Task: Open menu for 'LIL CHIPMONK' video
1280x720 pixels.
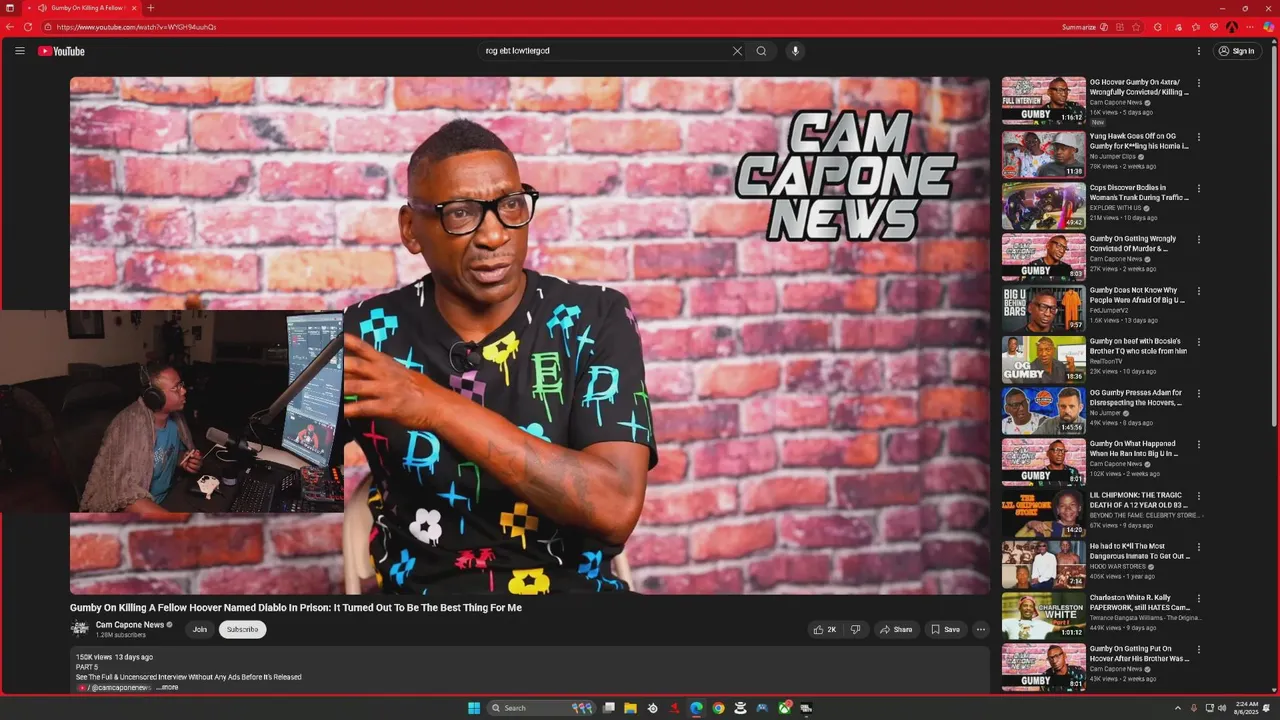Action: coord(1199,496)
